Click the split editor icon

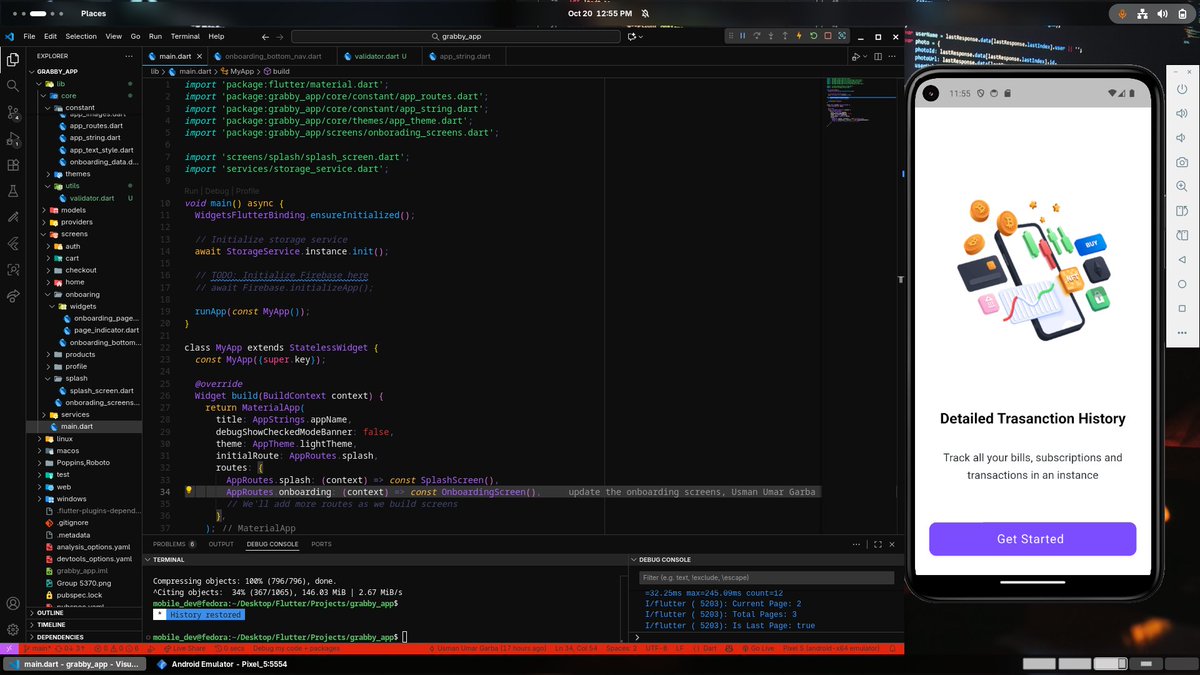pyautogui.click(x=878, y=57)
